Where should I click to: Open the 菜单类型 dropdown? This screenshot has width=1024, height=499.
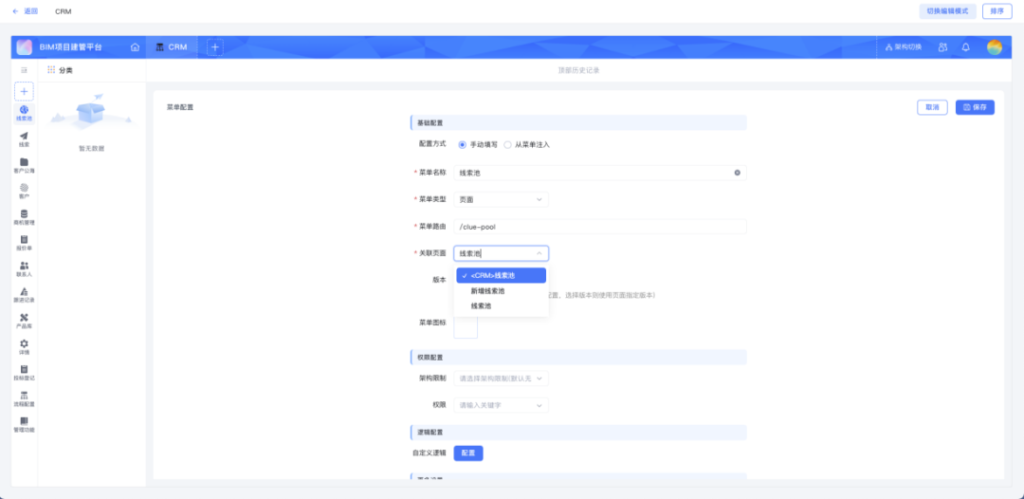pyautogui.click(x=501, y=199)
